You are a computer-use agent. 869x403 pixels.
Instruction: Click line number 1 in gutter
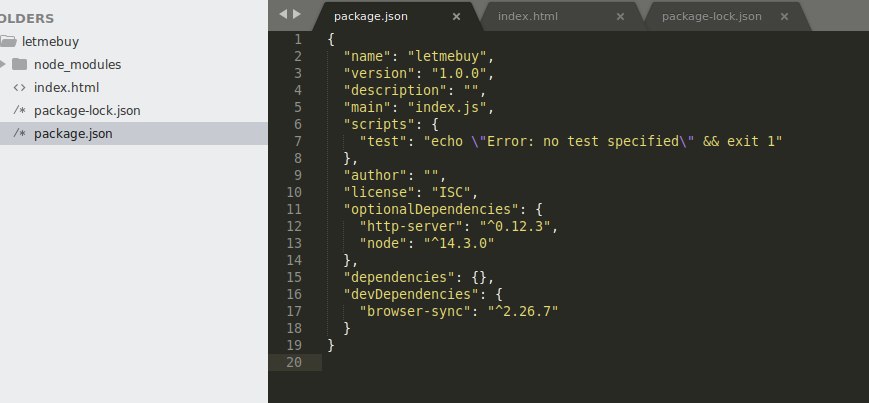(298, 39)
